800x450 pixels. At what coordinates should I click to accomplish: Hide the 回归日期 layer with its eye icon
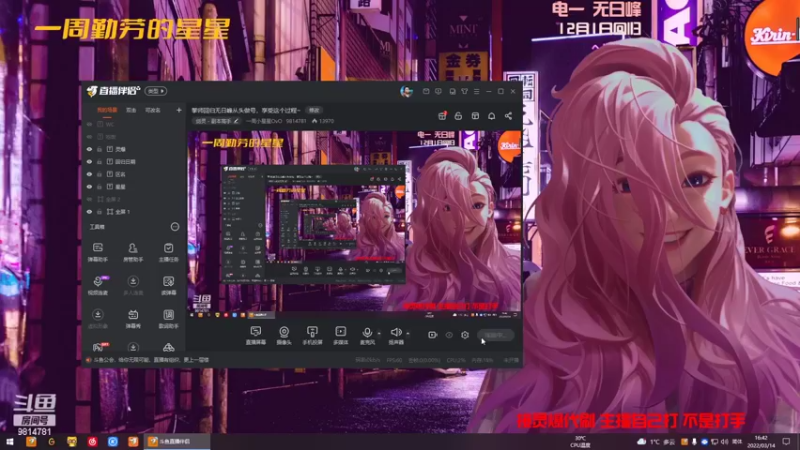(89, 162)
